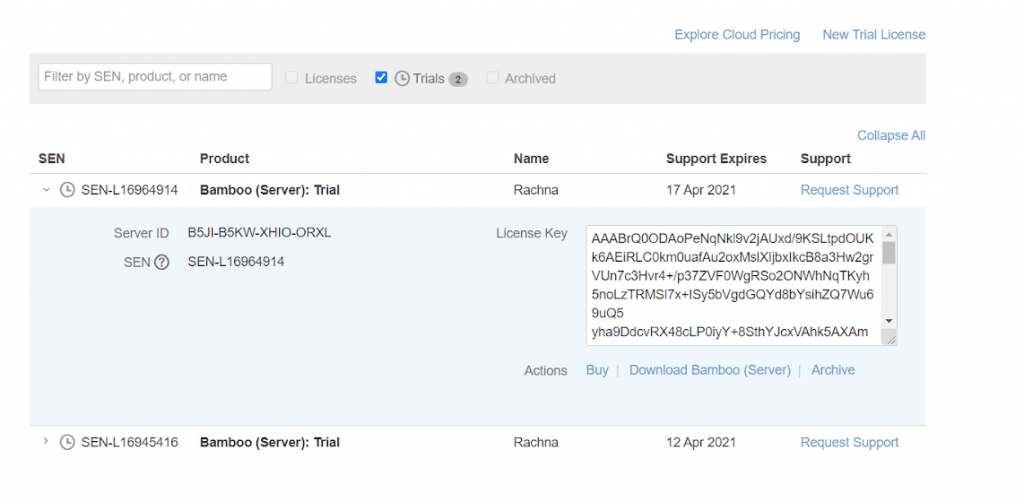Expand the SEN-L16945416 license row

[45, 442]
